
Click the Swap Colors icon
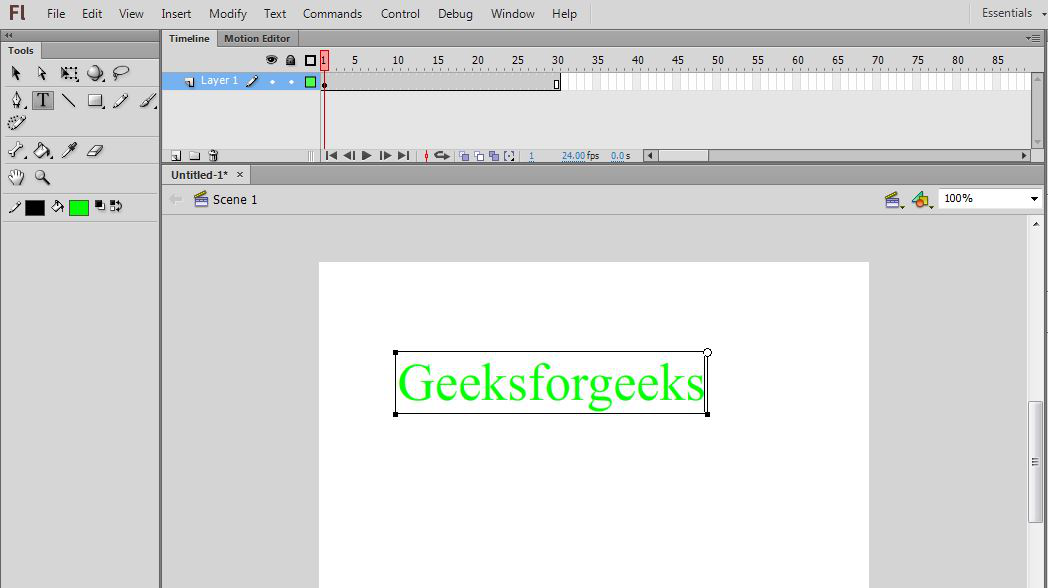[x=116, y=206]
